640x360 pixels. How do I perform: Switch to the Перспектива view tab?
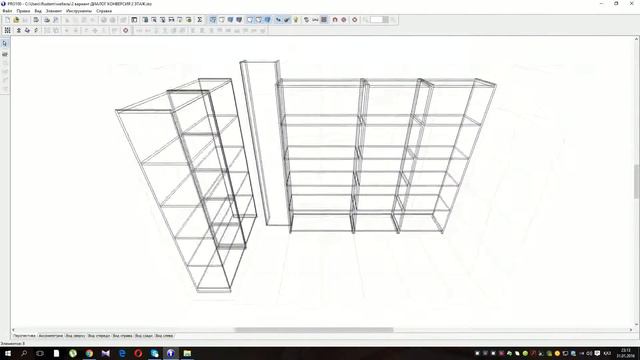pos(24,336)
